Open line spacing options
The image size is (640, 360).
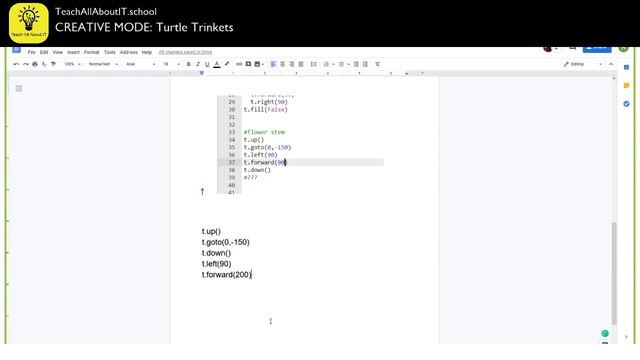point(313,64)
